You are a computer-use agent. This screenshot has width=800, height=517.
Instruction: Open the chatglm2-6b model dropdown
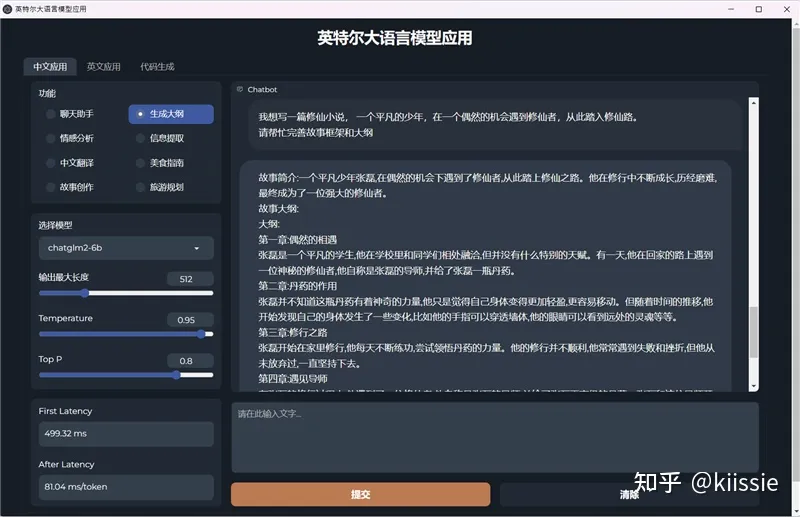tap(126, 248)
